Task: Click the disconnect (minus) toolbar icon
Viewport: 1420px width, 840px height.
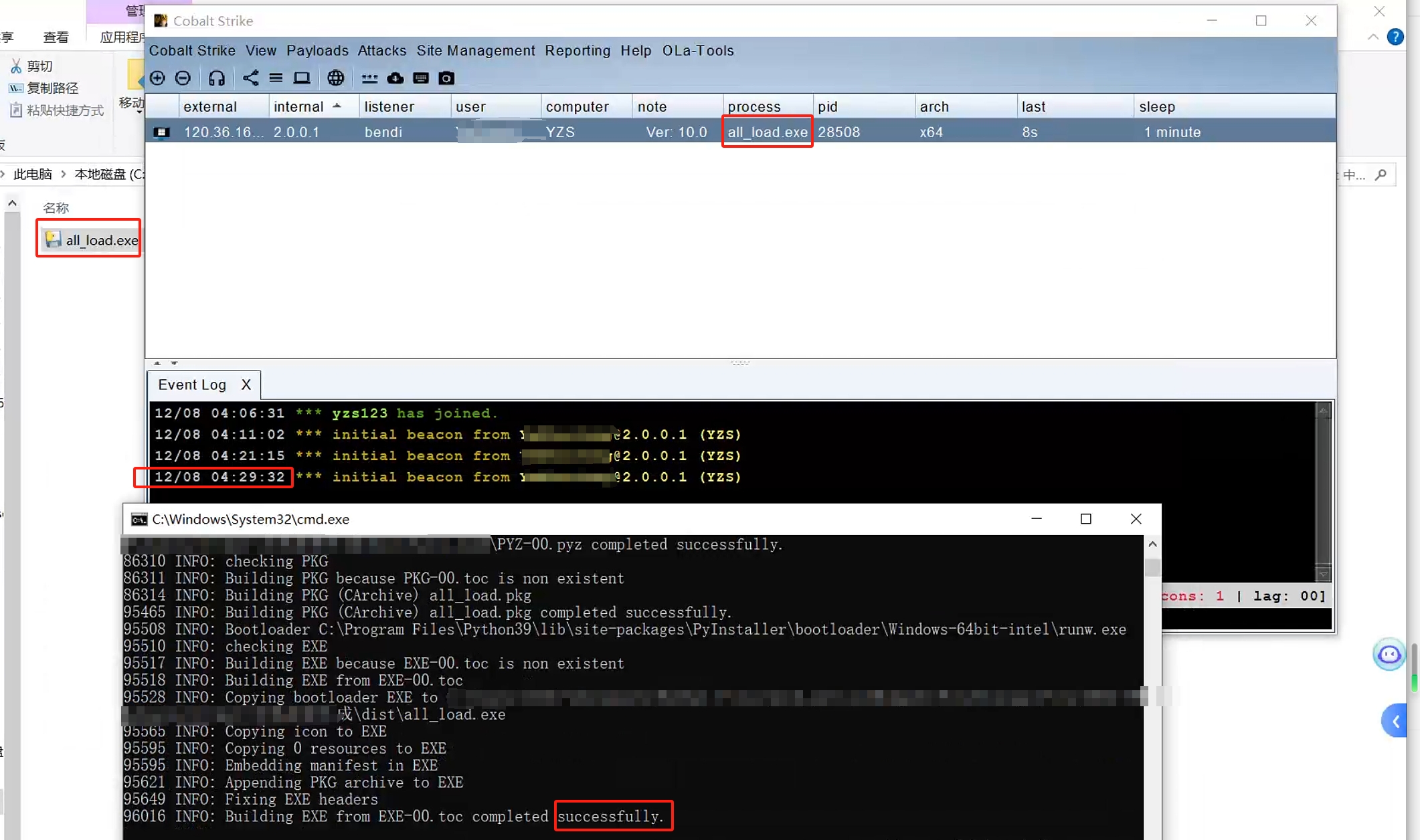Action: (183, 78)
